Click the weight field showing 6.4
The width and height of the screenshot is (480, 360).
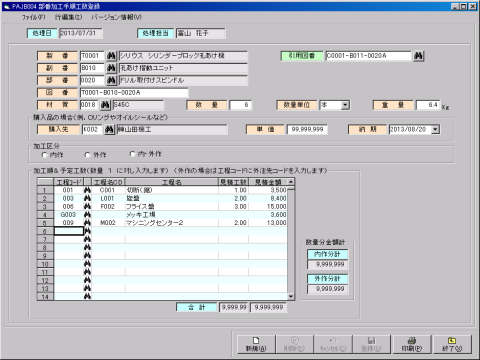click(x=428, y=105)
